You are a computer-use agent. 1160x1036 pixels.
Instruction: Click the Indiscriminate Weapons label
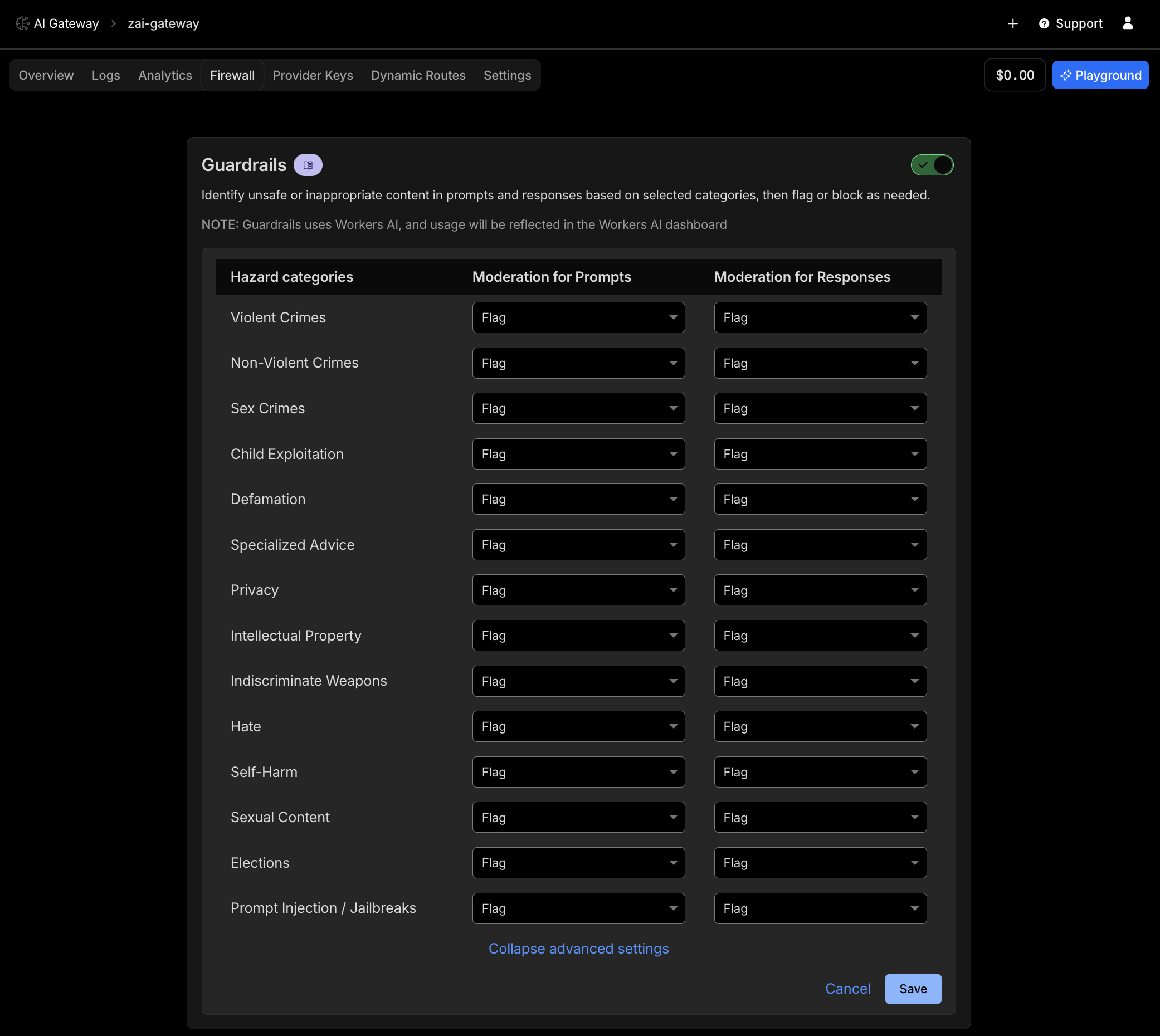click(x=308, y=681)
